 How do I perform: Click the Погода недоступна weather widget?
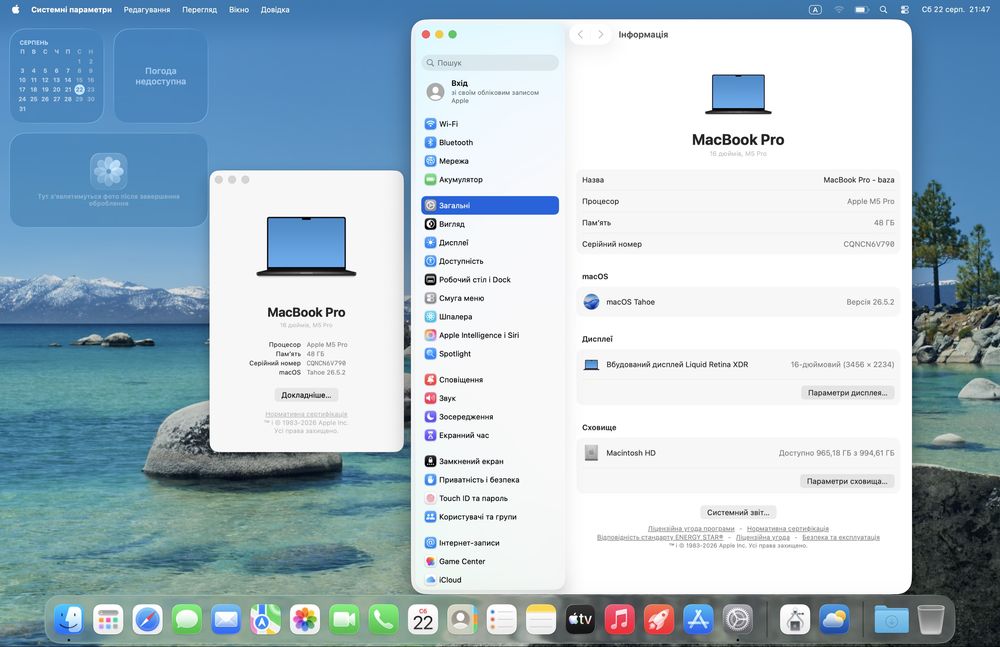pyautogui.click(x=161, y=75)
